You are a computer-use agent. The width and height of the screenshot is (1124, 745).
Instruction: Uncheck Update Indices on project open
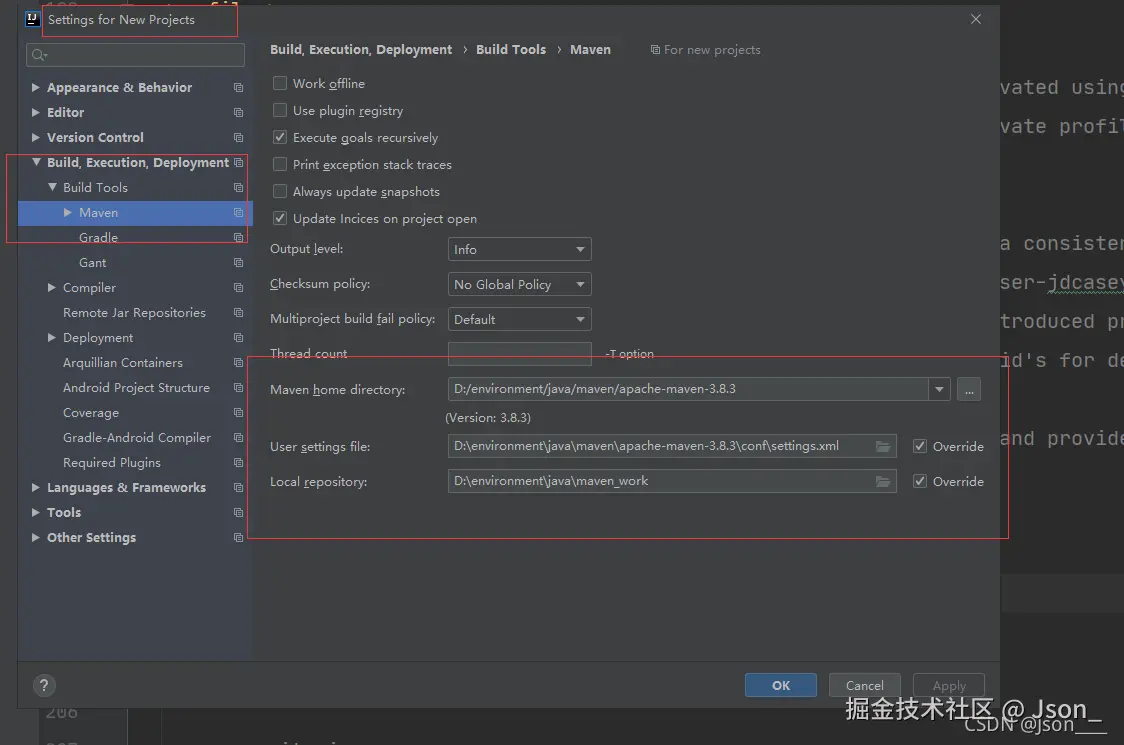[x=280, y=218]
